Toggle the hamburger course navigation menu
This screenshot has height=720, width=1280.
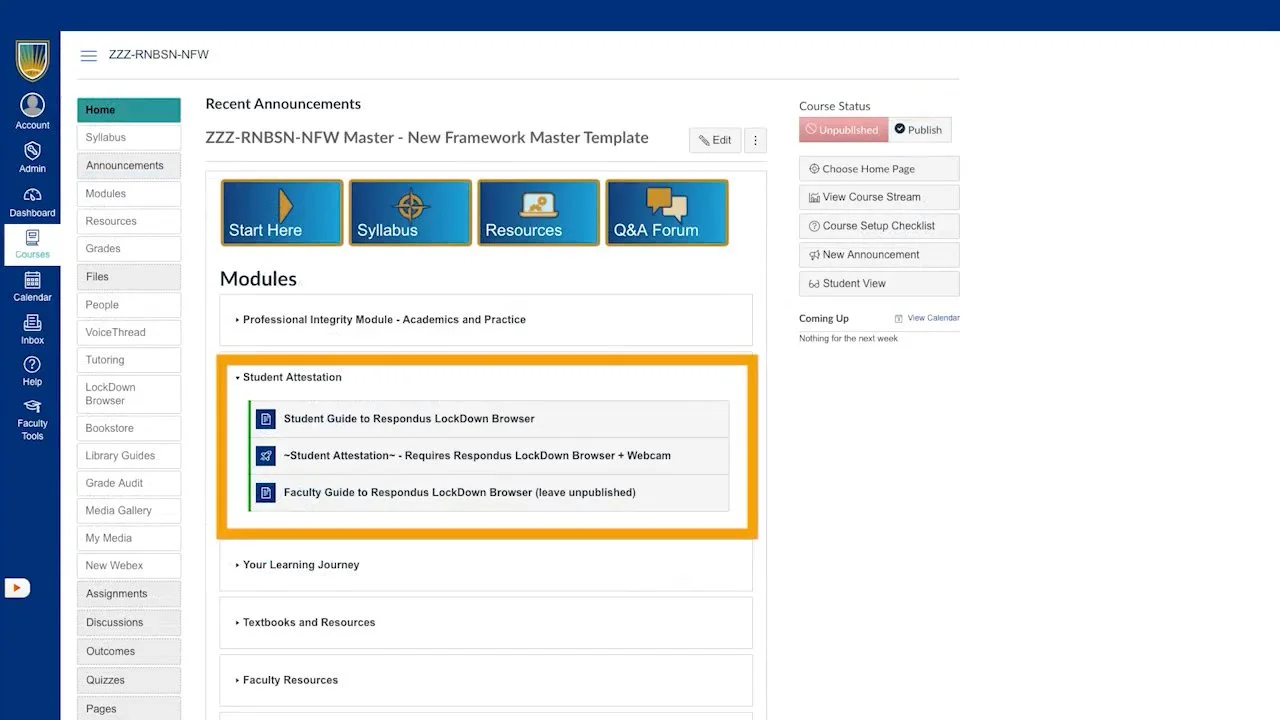click(x=89, y=56)
